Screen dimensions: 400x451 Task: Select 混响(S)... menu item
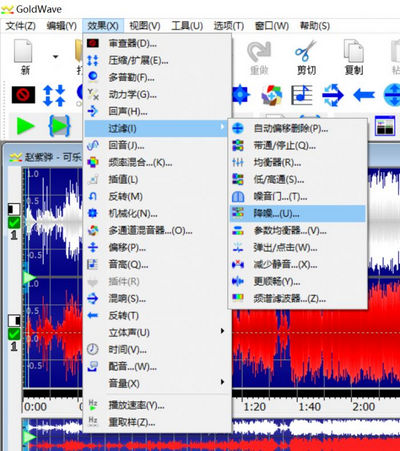(x=157, y=298)
